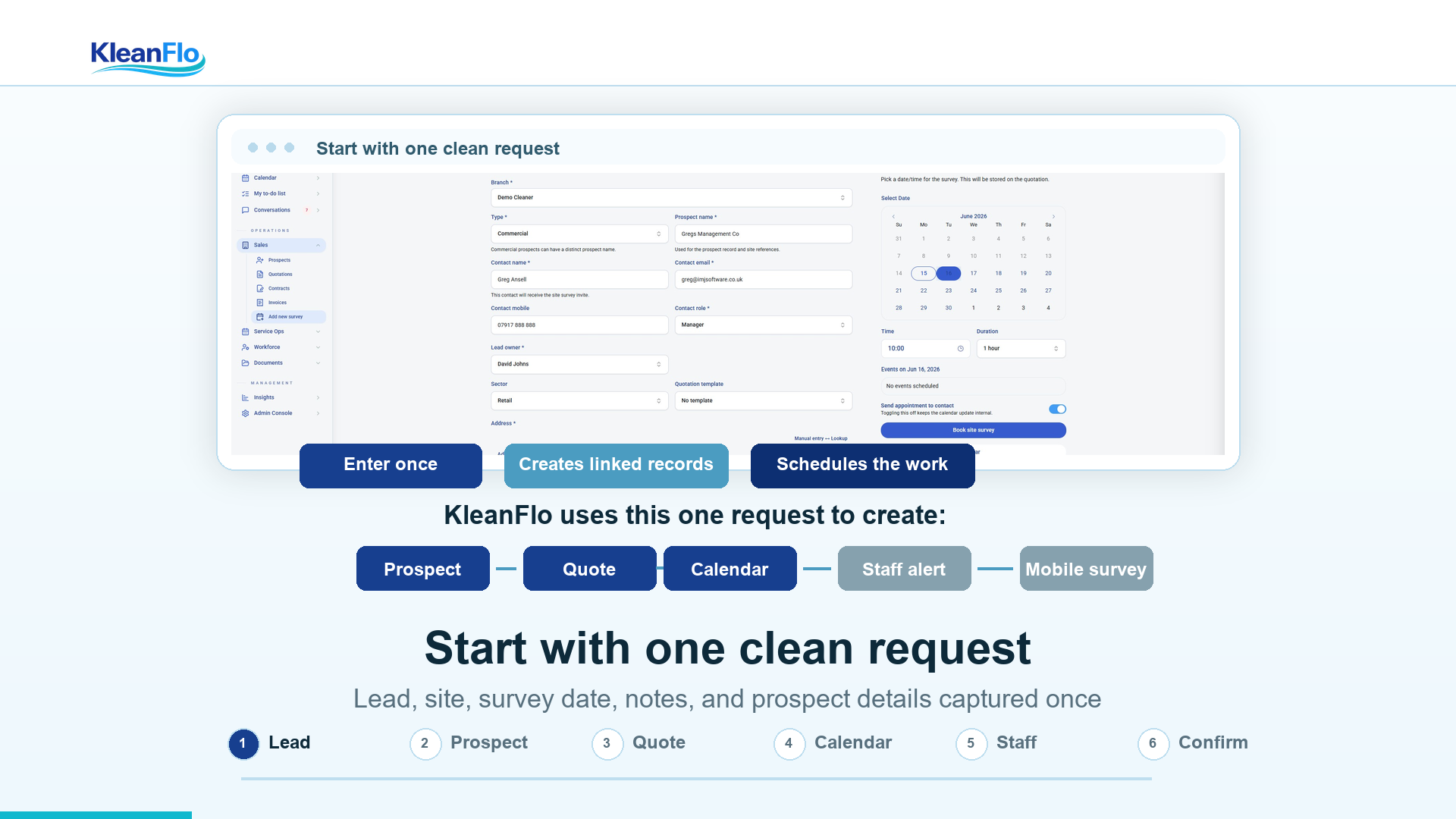Screen dimensions: 1456x819
Task: Expand the Service Ops section
Action: click(281, 331)
